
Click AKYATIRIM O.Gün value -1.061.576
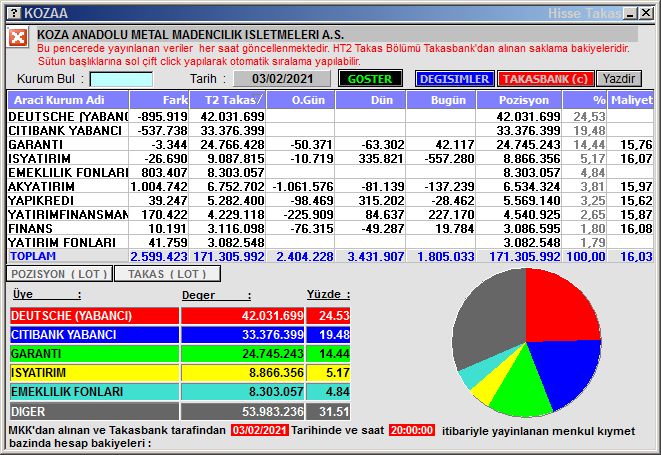[x=303, y=186]
